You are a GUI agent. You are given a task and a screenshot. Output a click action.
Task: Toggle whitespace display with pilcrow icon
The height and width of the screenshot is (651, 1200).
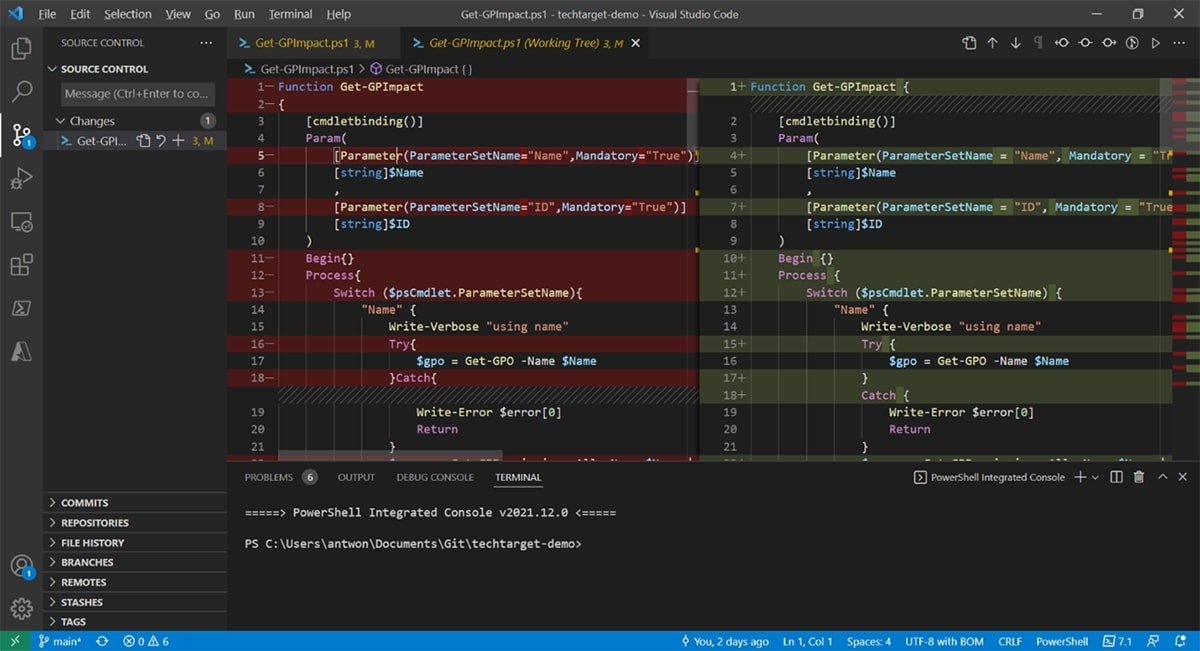[1038, 43]
